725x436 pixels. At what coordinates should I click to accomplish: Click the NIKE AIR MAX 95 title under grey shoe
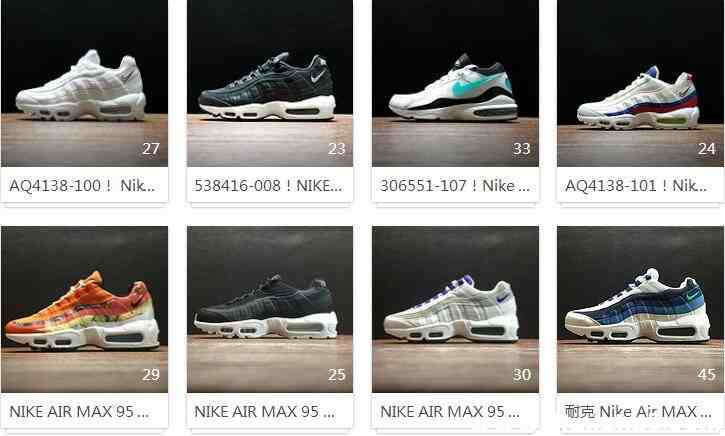click(x=450, y=411)
